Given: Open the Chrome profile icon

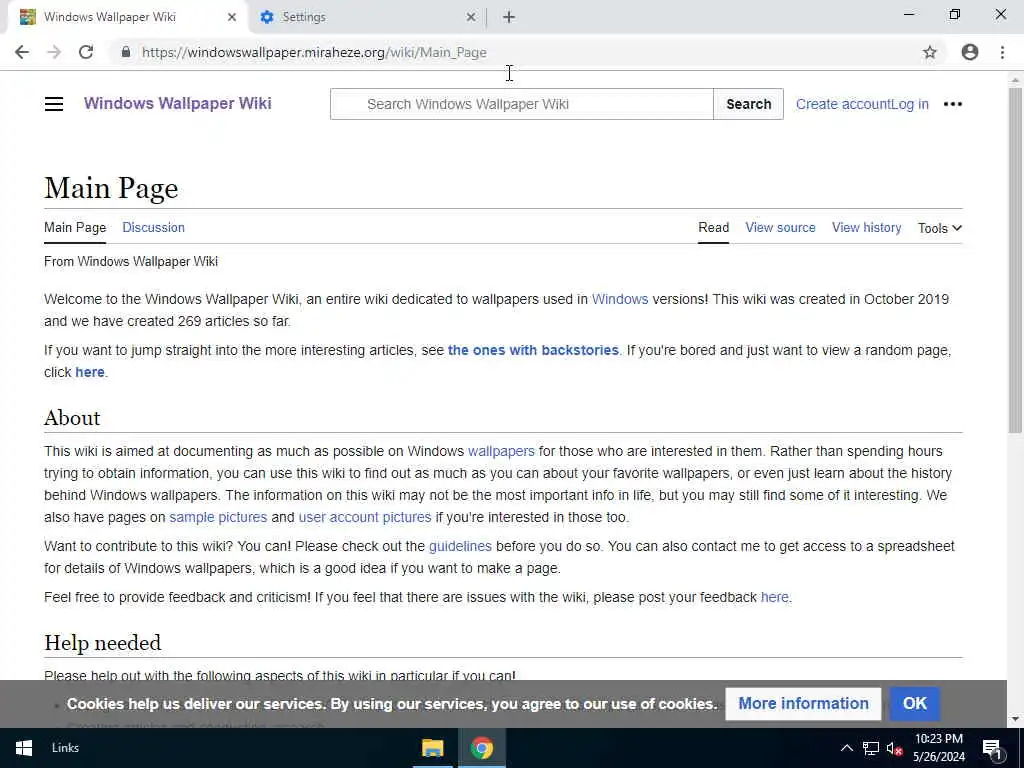Looking at the screenshot, I should tap(970, 52).
